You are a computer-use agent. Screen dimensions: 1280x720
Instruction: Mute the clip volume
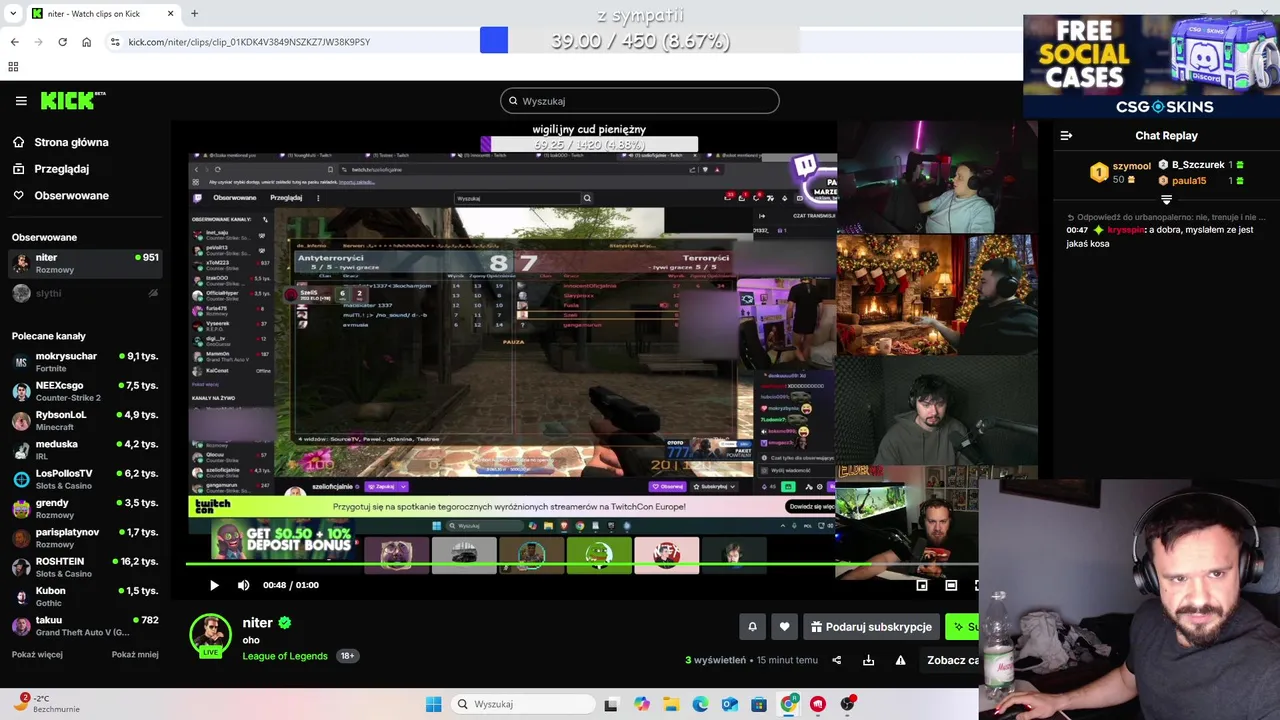(244, 585)
